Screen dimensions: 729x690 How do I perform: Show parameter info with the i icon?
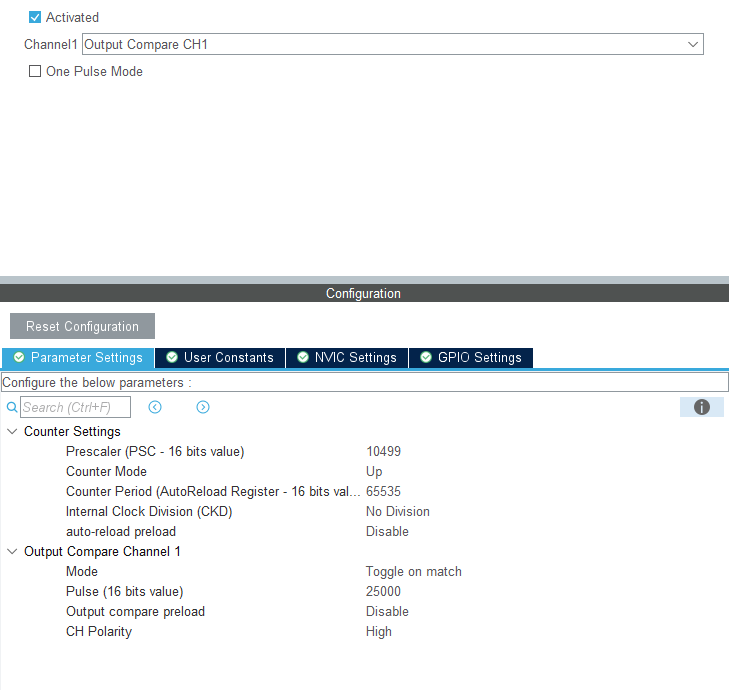pos(702,407)
